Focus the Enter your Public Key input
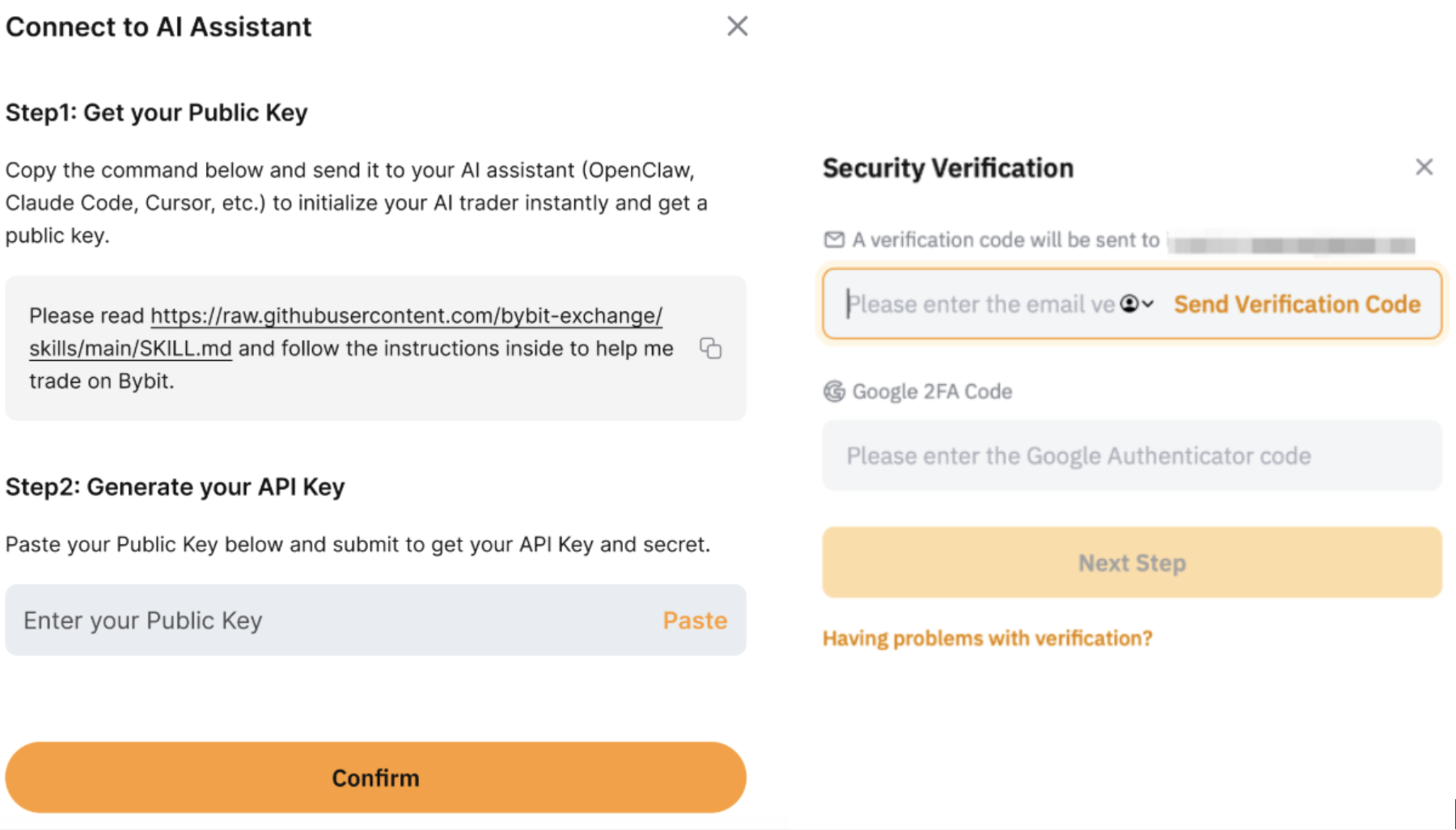Viewport: 1456px width, 830px height. pos(332,620)
